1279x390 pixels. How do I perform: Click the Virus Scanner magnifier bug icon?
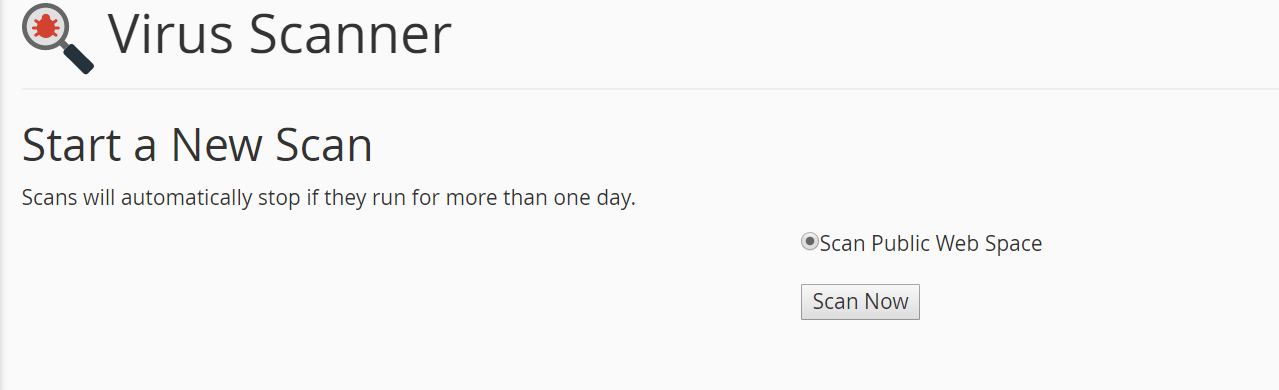click(58, 38)
